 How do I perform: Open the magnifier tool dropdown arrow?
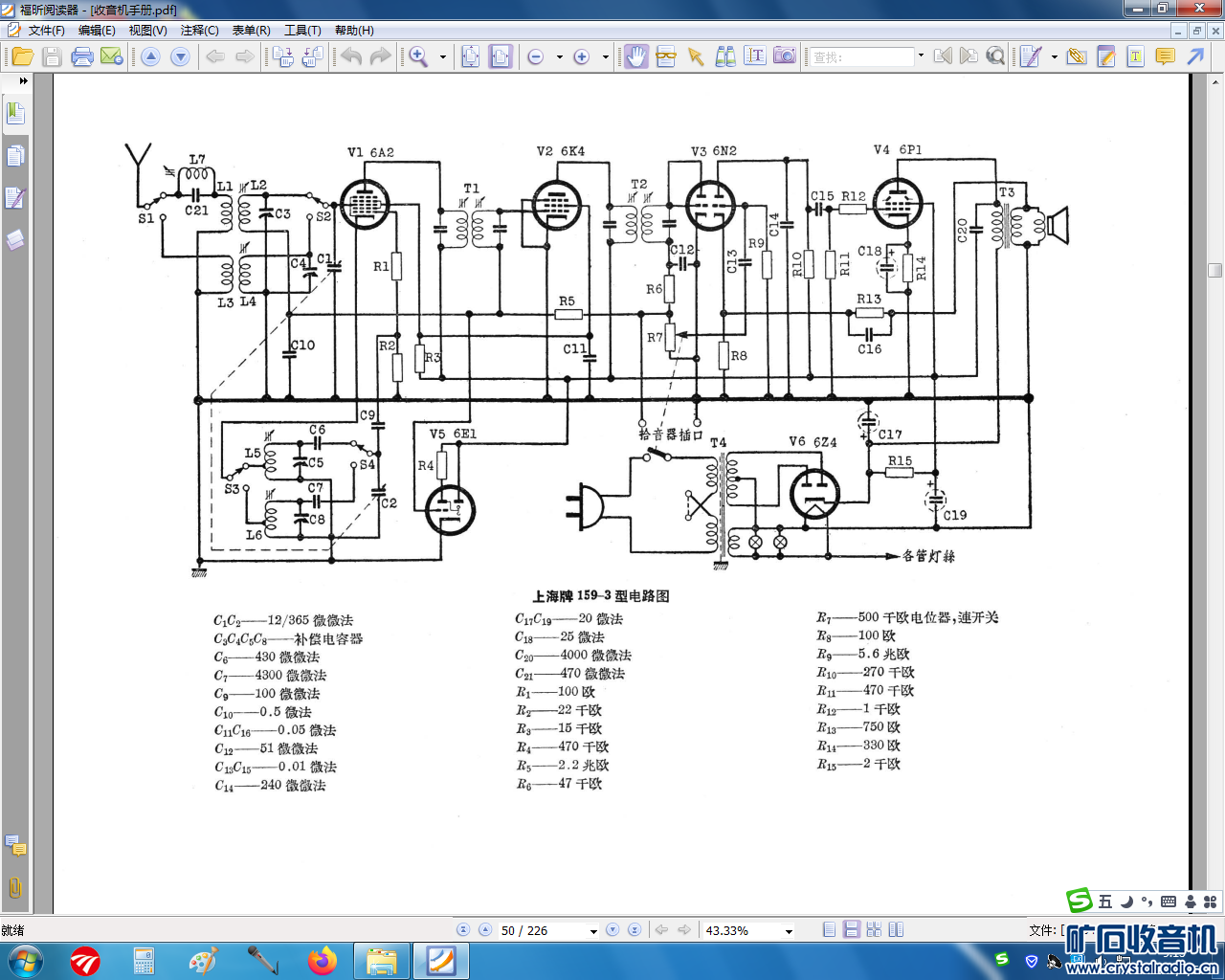[x=442, y=56]
